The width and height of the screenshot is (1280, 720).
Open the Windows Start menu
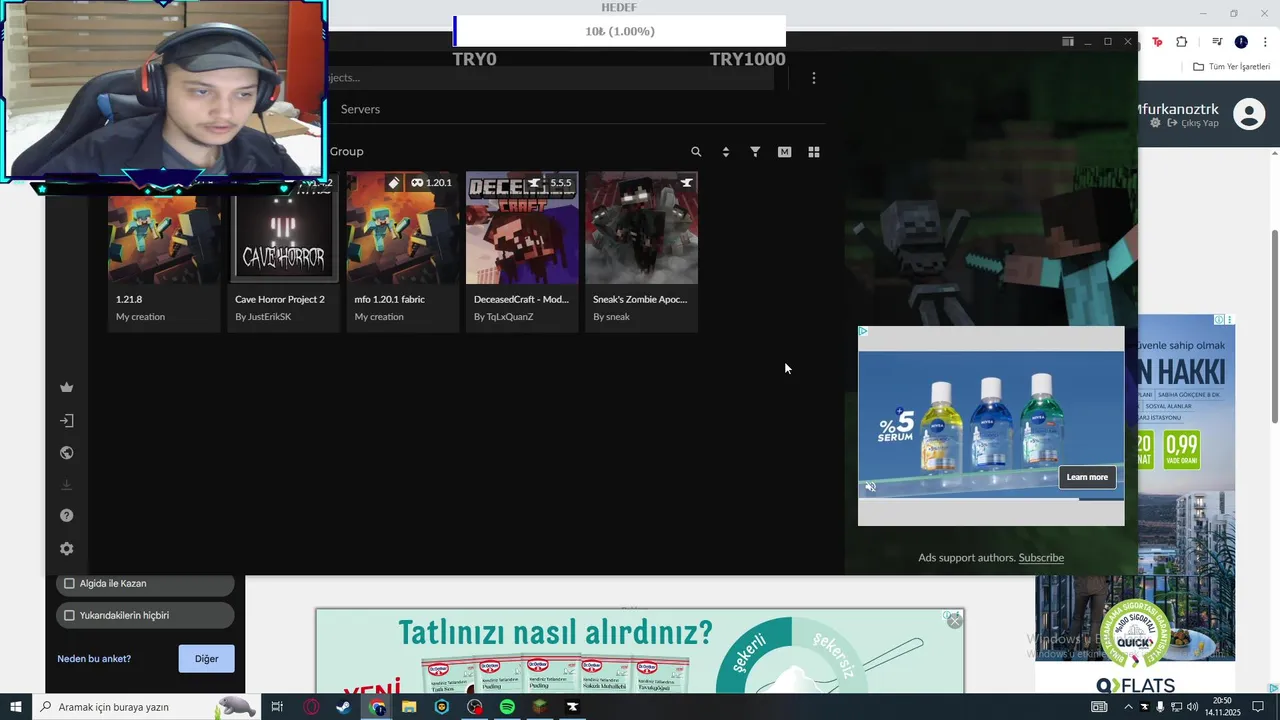[16, 707]
